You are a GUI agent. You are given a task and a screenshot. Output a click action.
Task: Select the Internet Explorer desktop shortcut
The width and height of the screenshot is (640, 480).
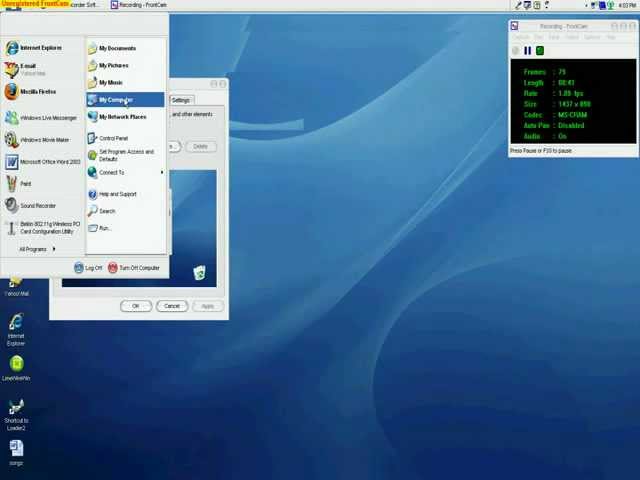coord(16,330)
